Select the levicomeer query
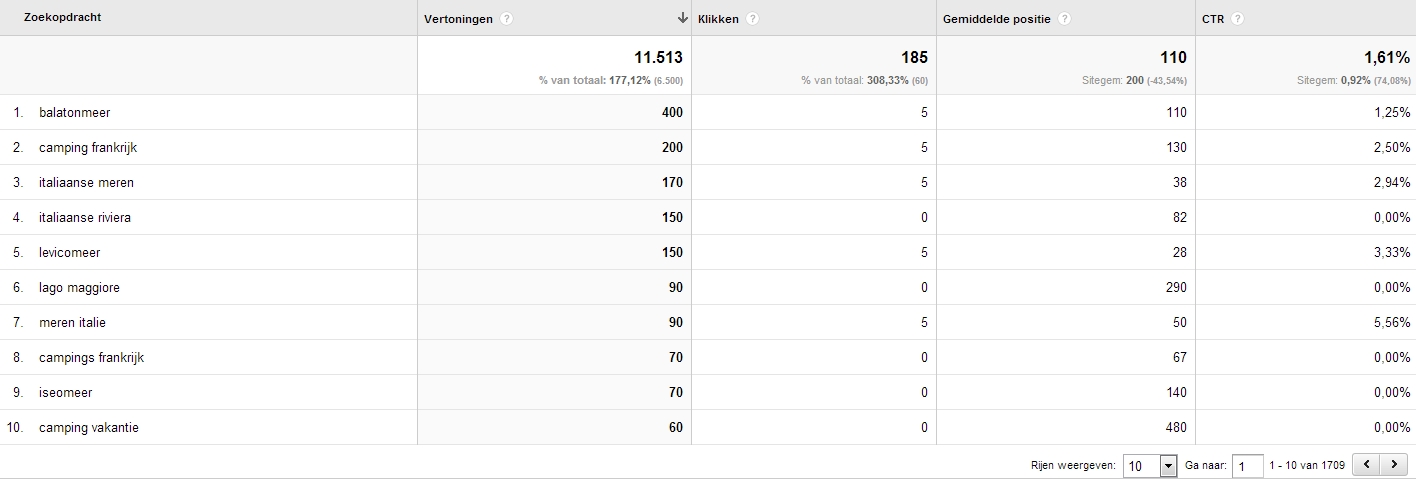 pos(70,253)
